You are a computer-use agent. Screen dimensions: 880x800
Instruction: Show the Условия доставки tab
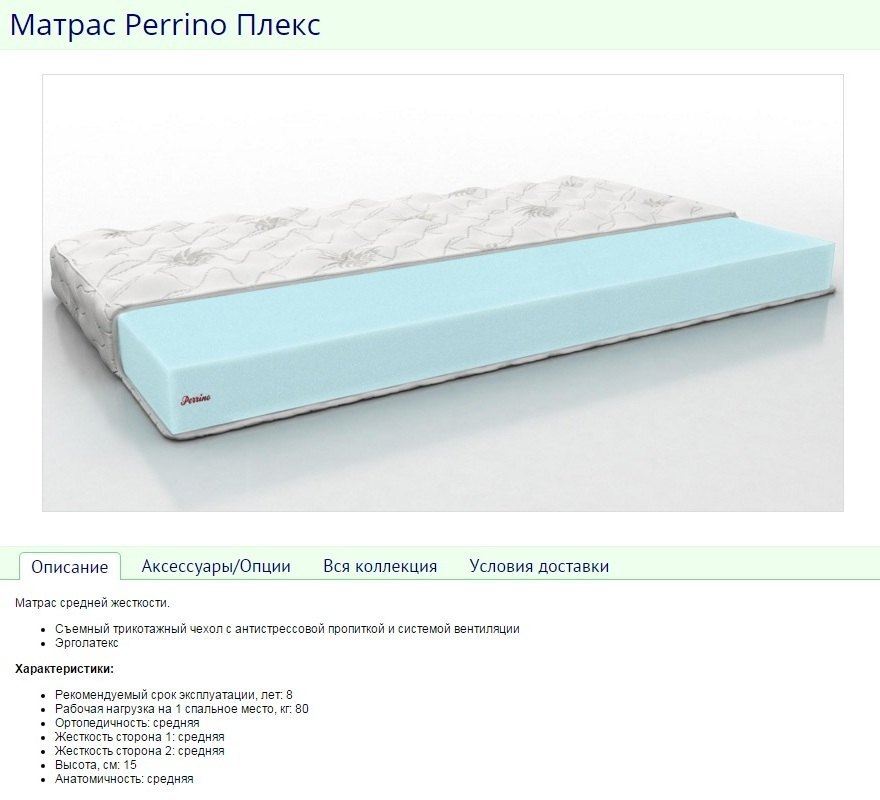pos(539,566)
